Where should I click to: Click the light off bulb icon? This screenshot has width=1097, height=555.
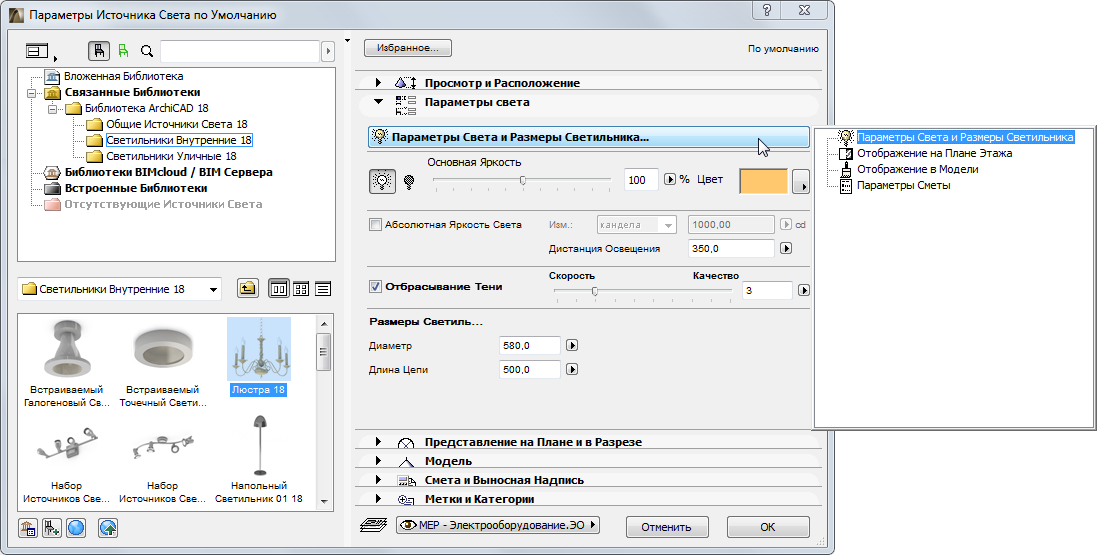[409, 182]
